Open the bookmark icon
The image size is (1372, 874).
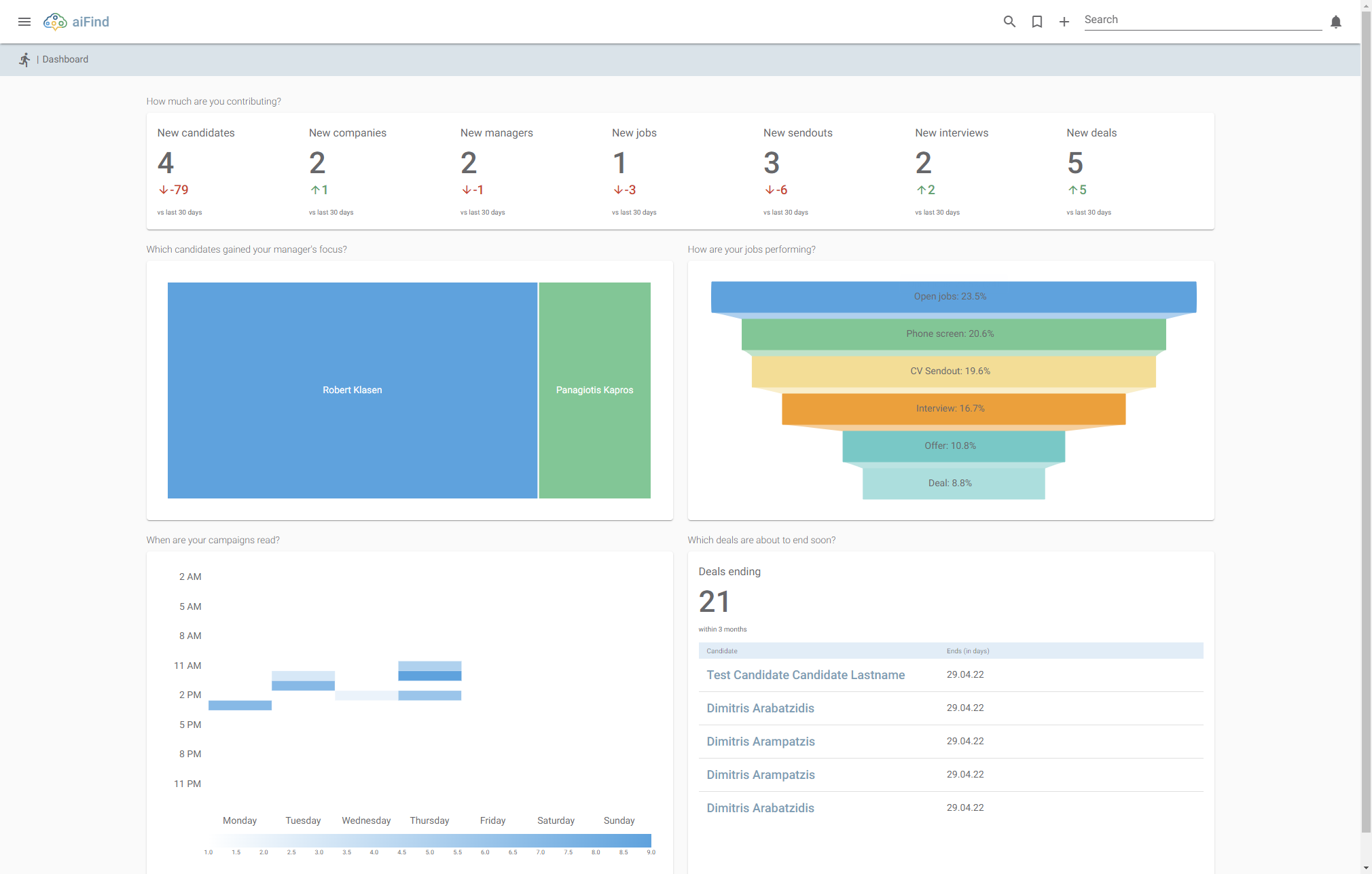[1036, 21]
